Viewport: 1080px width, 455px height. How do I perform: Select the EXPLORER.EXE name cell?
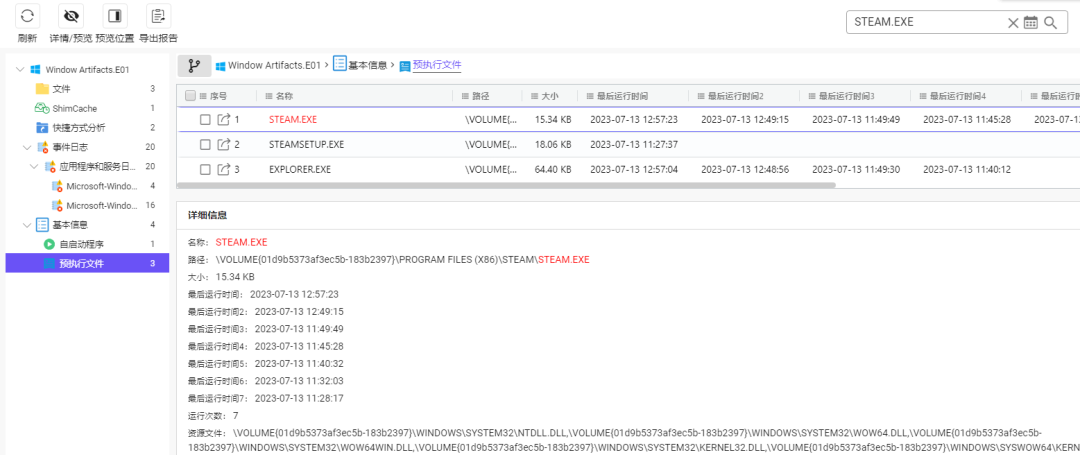[300, 169]
